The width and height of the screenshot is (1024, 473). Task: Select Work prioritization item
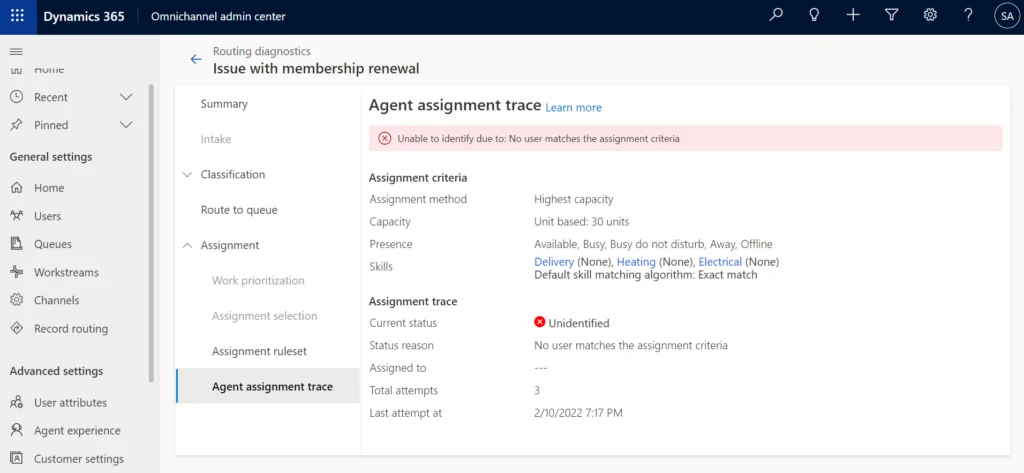coord(258,280)
